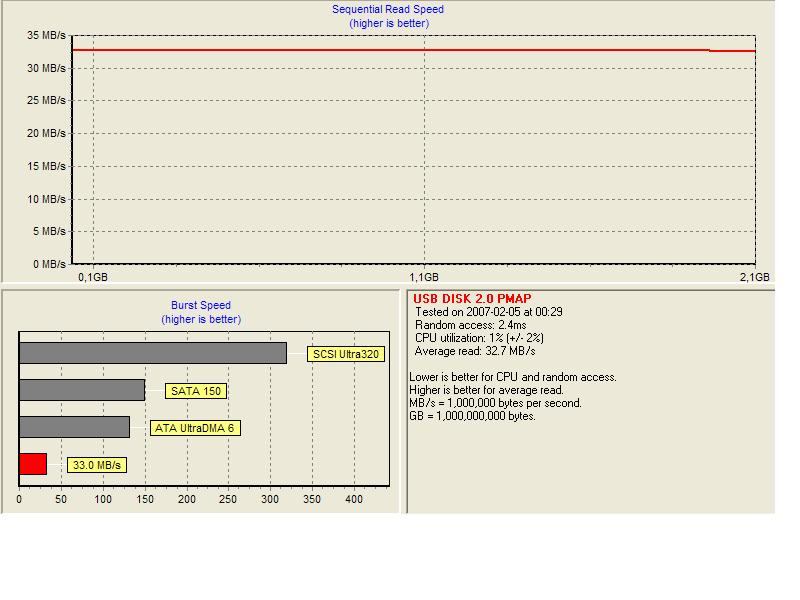
Task: Click the 10 MB/s axis label
Action: click(x=46, y=199)
